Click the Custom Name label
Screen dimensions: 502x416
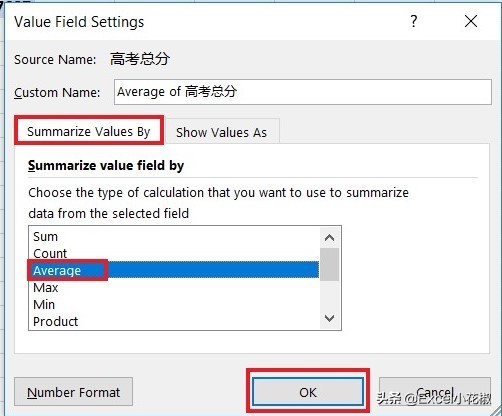pyautogui.click(x=57, y=92)
